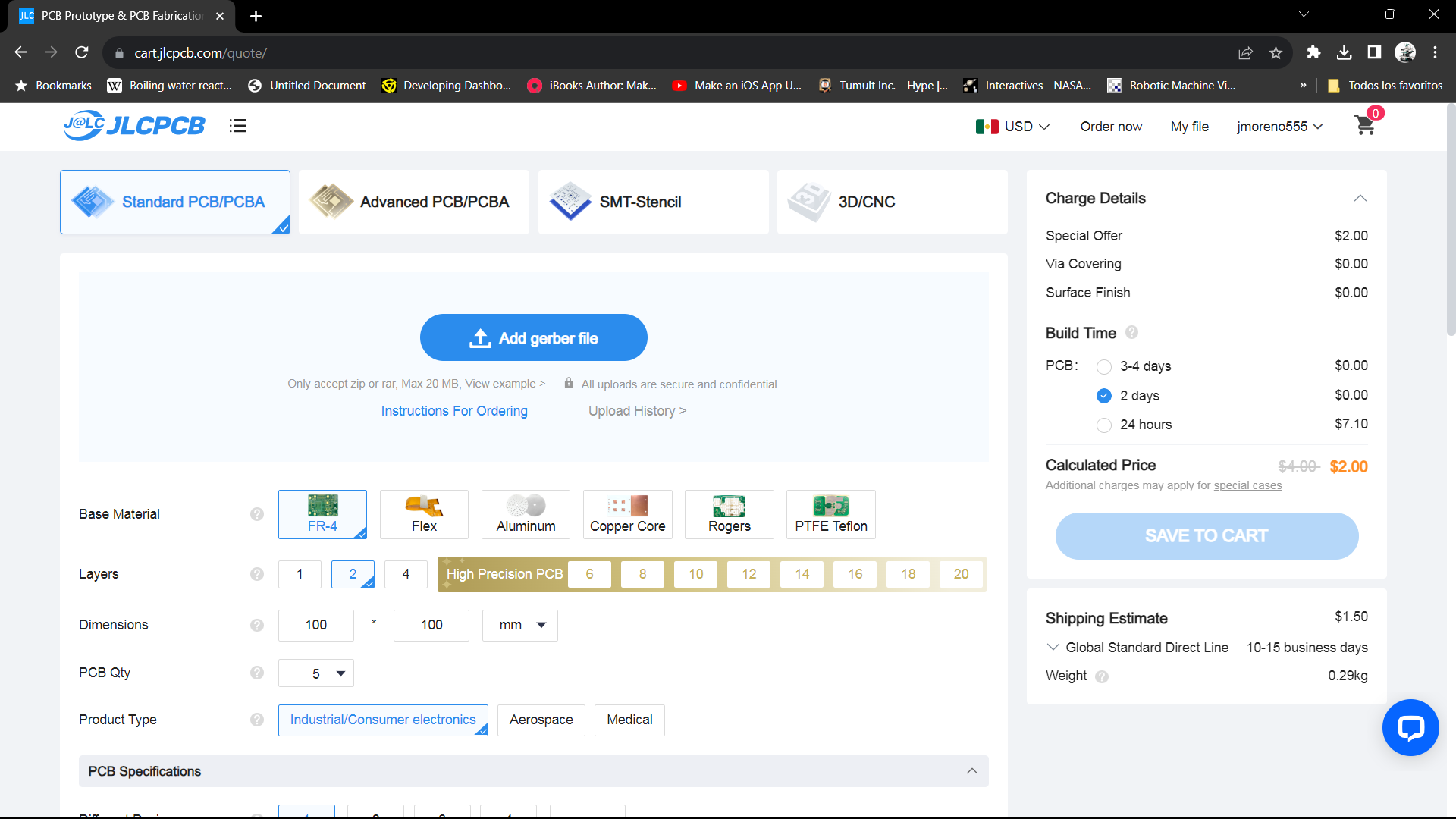Open the shopping cart icon
This screenshot has height=819, width=1456.
(x=1365, y=126)
